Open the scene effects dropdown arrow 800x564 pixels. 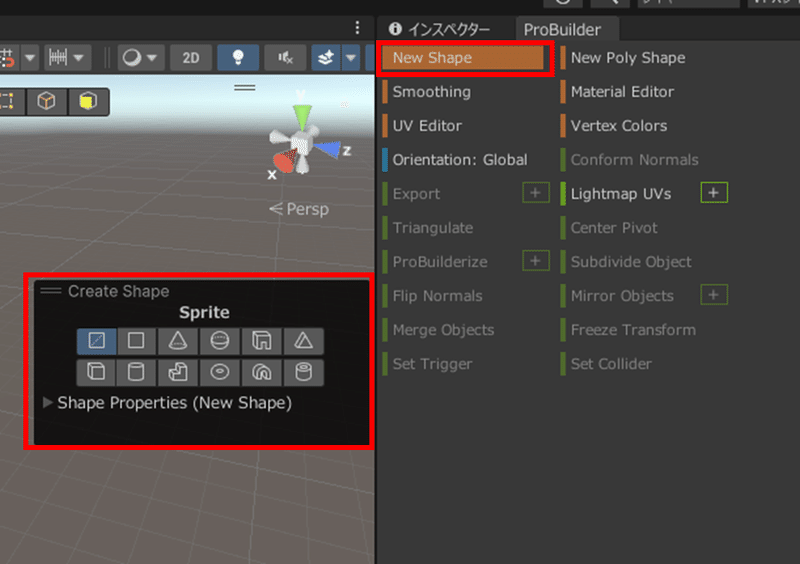351,58
